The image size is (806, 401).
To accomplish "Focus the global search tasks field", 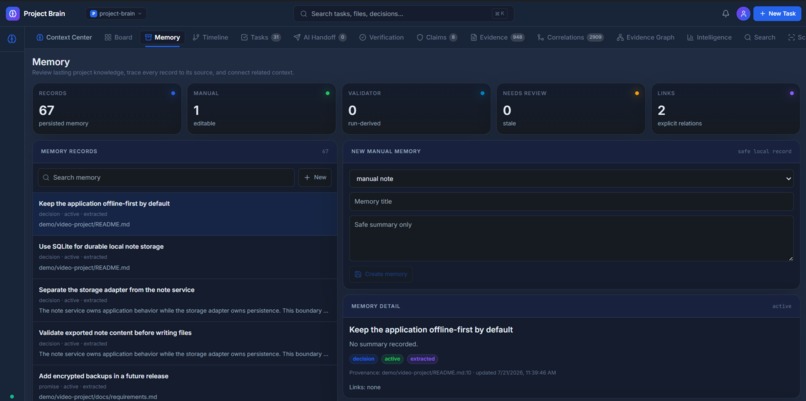I will 404,14.
